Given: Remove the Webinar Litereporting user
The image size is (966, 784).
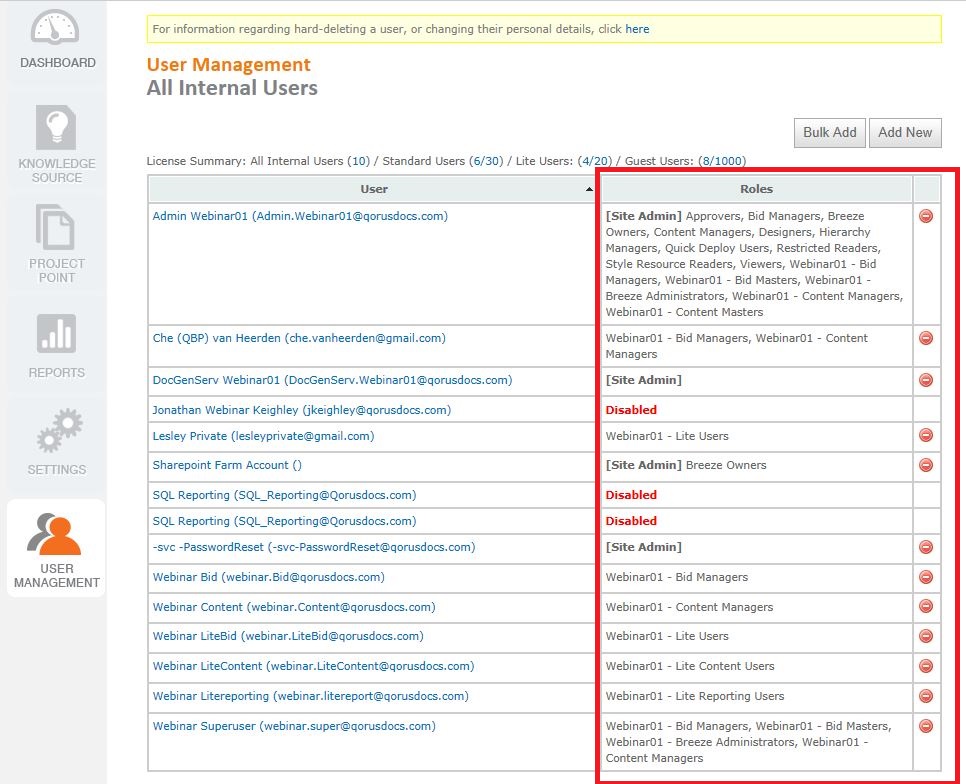Looking at the screenshot, I should click(x=926, y=696).
